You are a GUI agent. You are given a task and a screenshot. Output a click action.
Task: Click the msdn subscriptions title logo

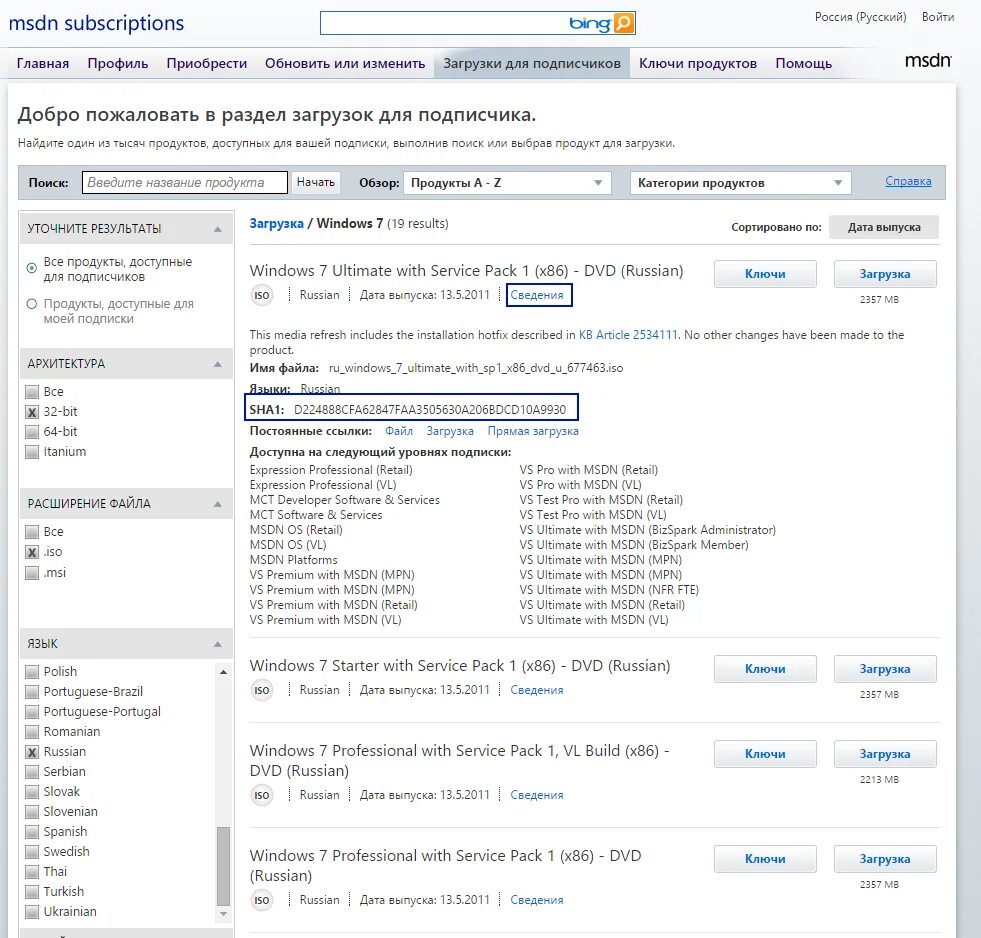(96, 23)
